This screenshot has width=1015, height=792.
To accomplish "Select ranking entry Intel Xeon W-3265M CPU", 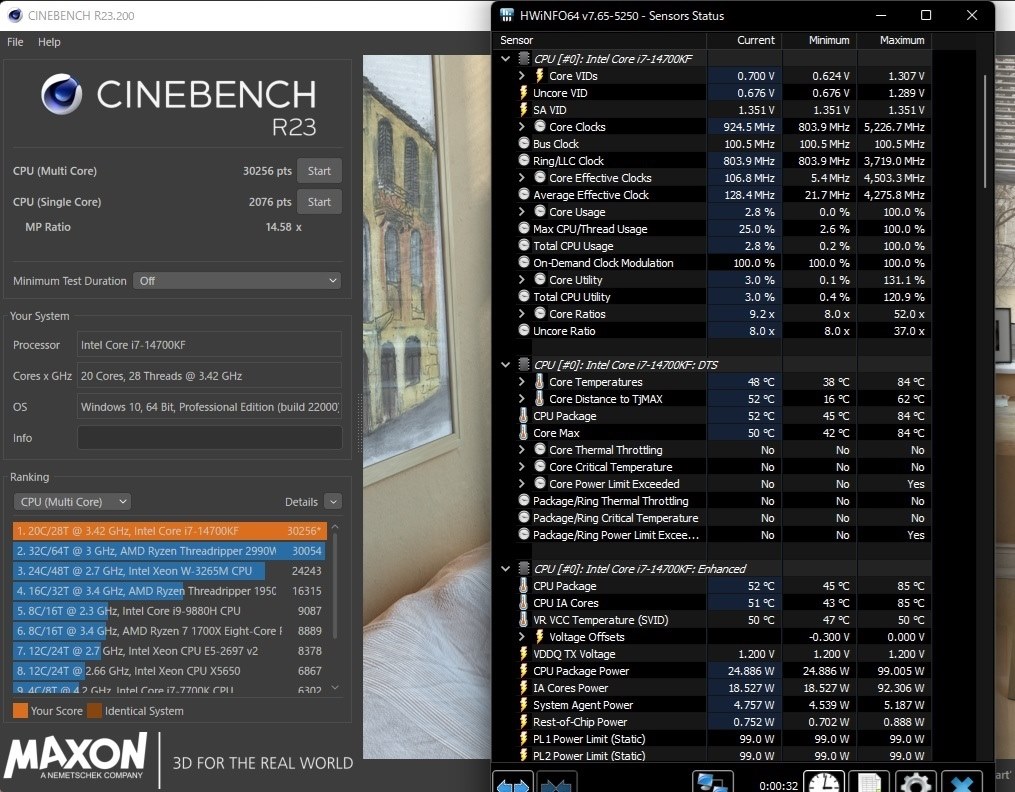I will pyautogui.click(x=170, y=571).
